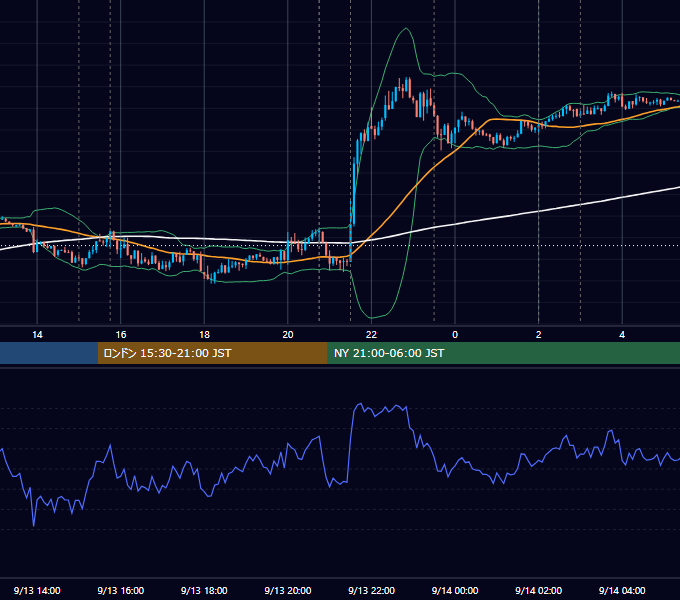Click the 4 hour label on price chart axis
The height and width of the screenshot is (600, 680).
coord(622,335)
